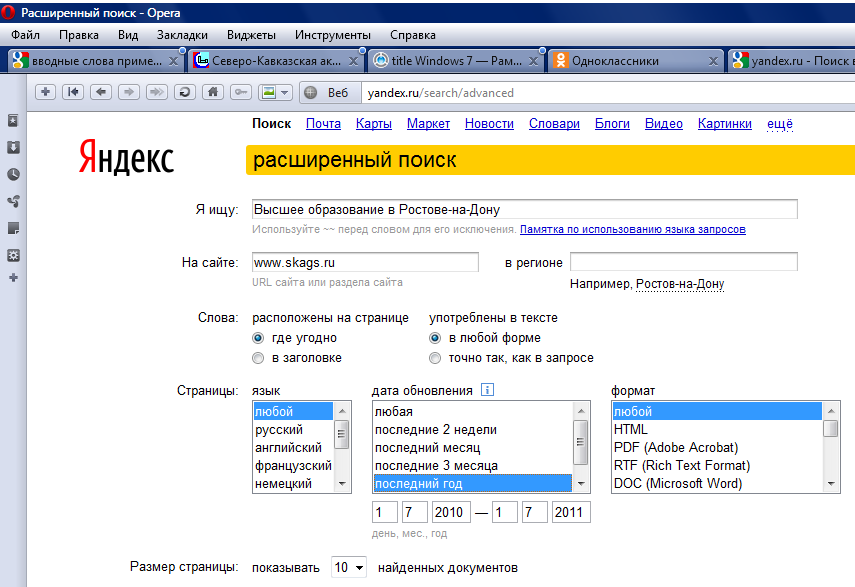855x587 pixels.
Task: Open the results per page dropdown showing 10
Action: coord(349,567)
